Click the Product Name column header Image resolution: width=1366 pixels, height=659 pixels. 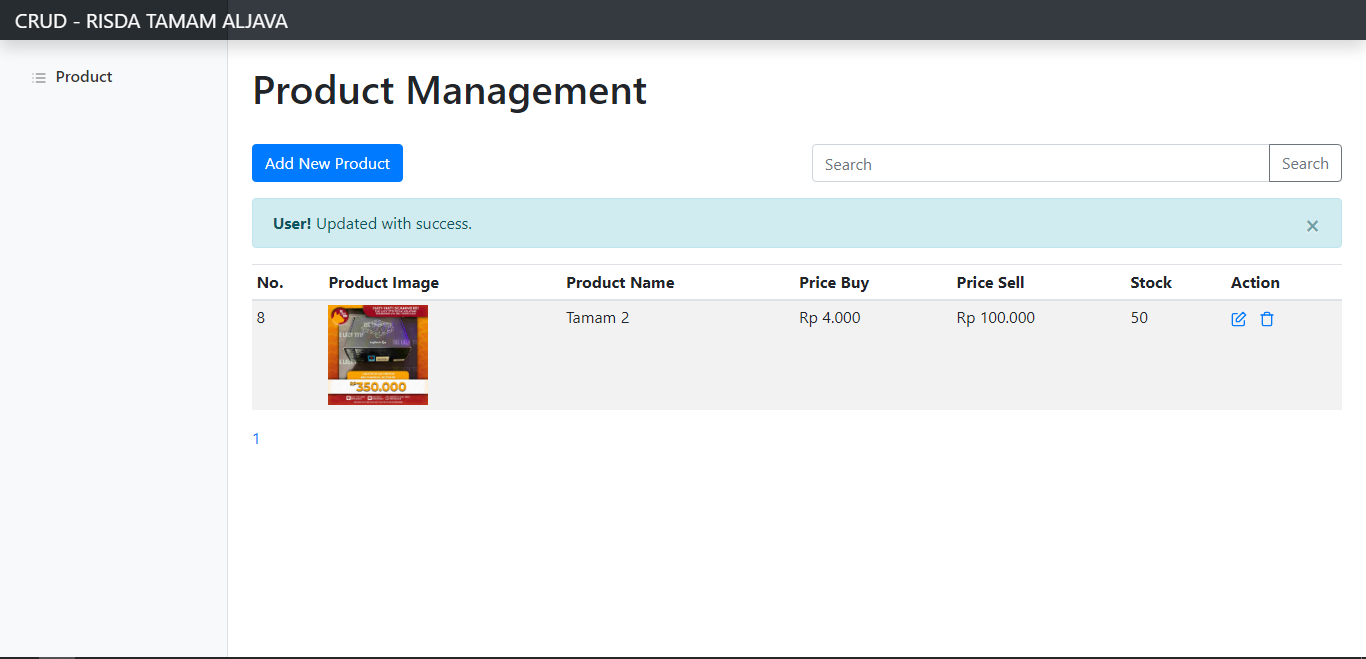pyautogui.click(x=620, y=283)
